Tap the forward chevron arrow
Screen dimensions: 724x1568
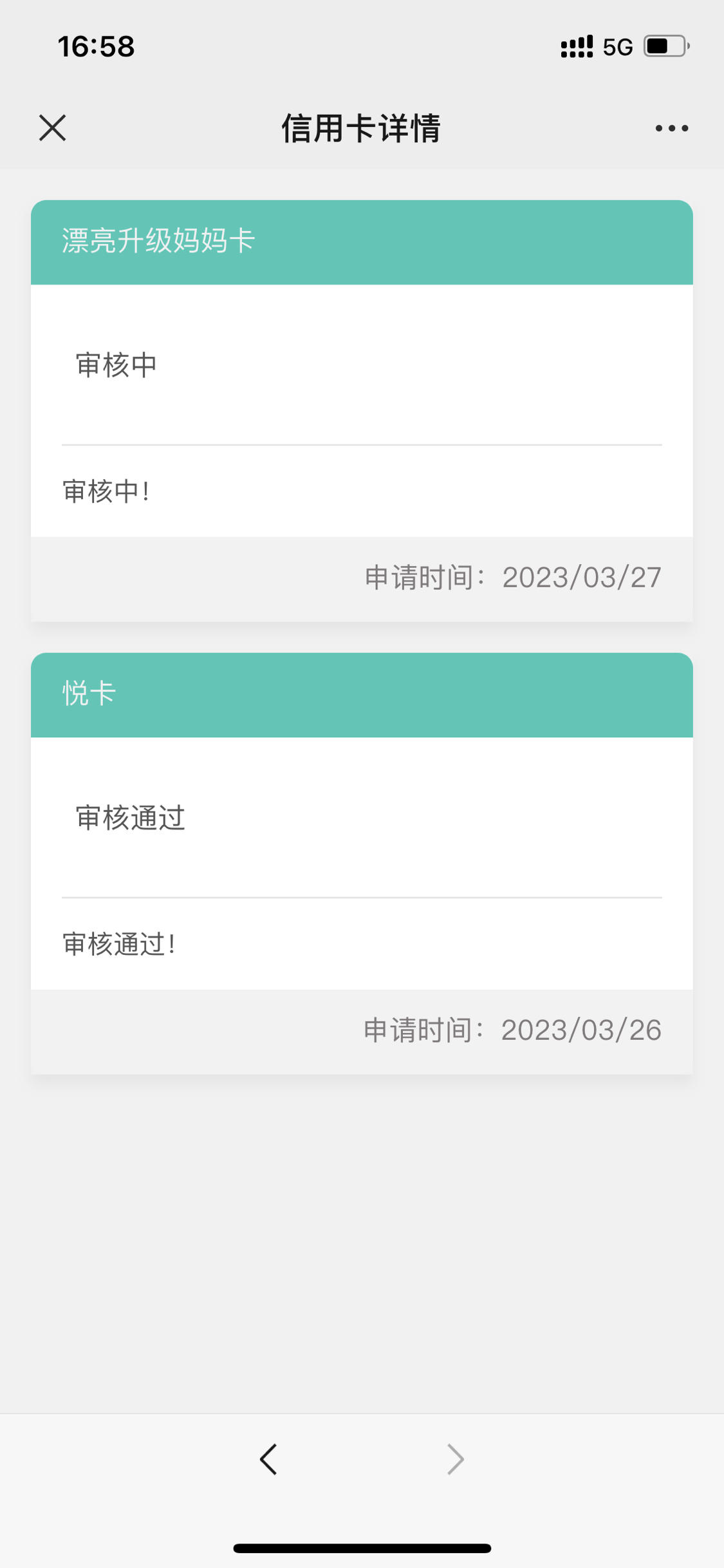455,1459
